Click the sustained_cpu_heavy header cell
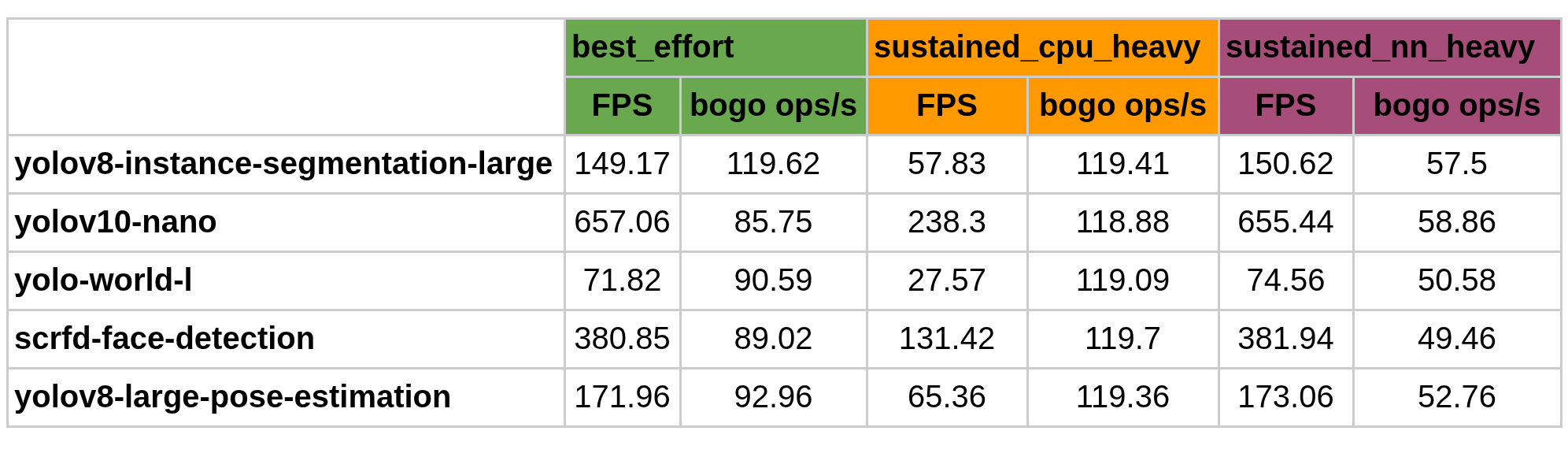1568x468 pixels. (x=1042, y=47)
